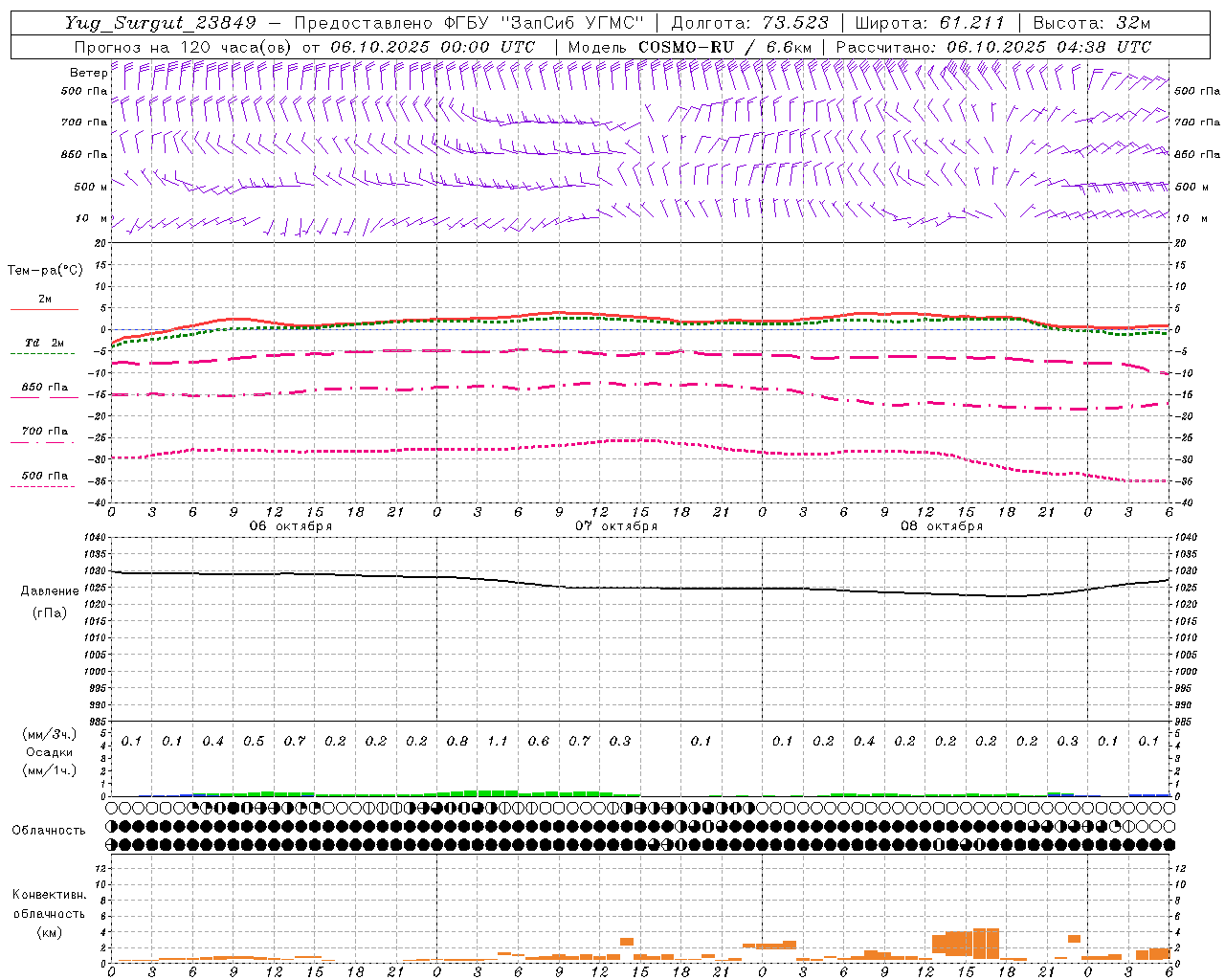Select the 10 м wind level label on left
Screen dimensions: 1225x980
point(92,218)
